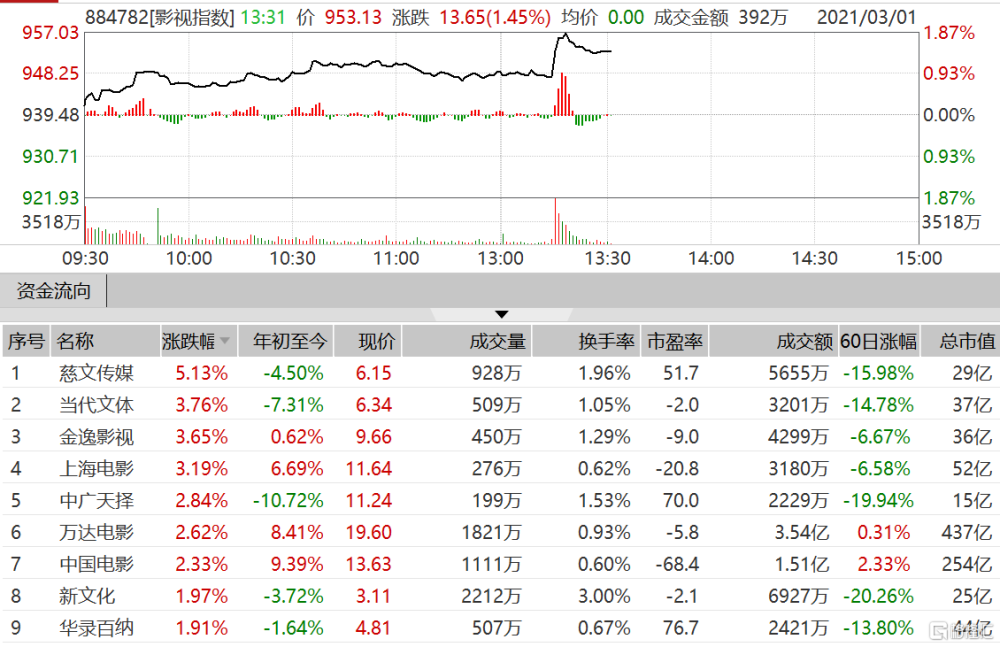Click the timestamp 13:31 in the chart header

click(x=263, y=17)
